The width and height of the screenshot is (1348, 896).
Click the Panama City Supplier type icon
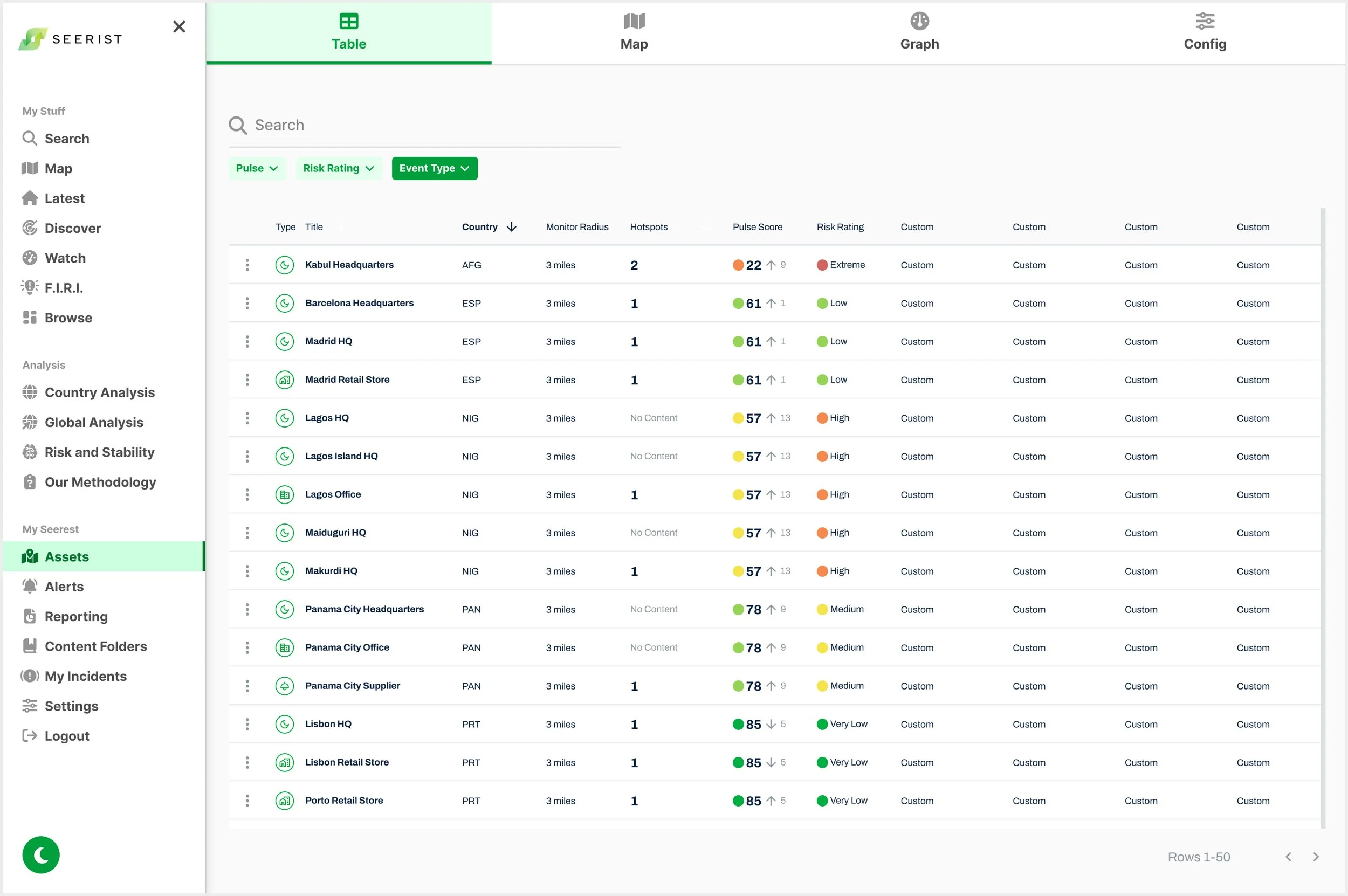point(284,686)
